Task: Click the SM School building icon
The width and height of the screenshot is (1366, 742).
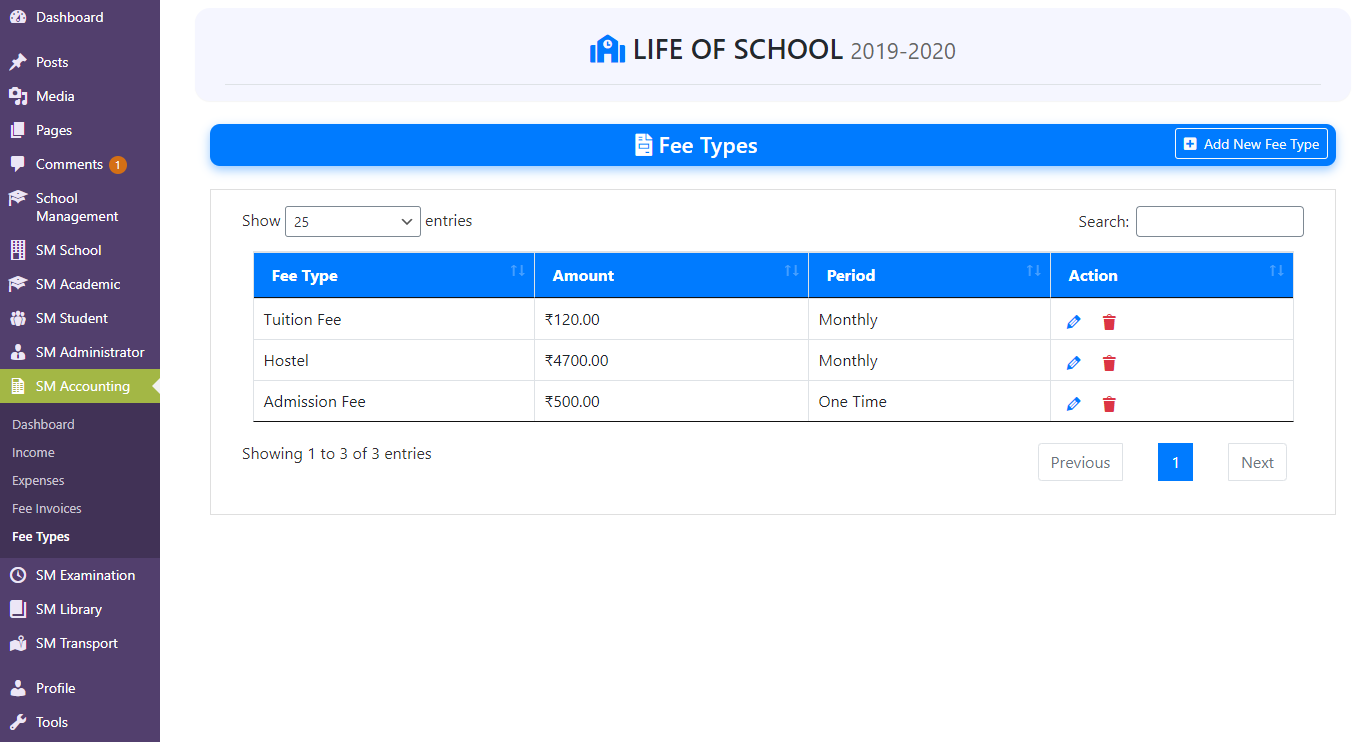Action: coord(18,250)
